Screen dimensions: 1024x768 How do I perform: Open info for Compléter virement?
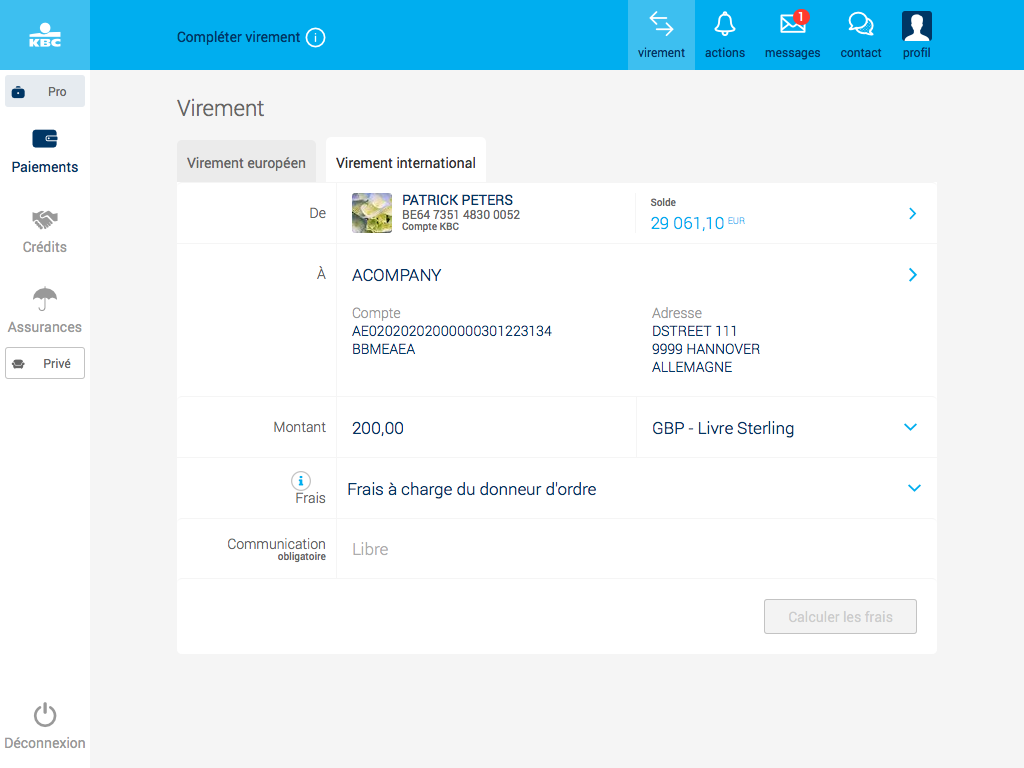[315, 37]
